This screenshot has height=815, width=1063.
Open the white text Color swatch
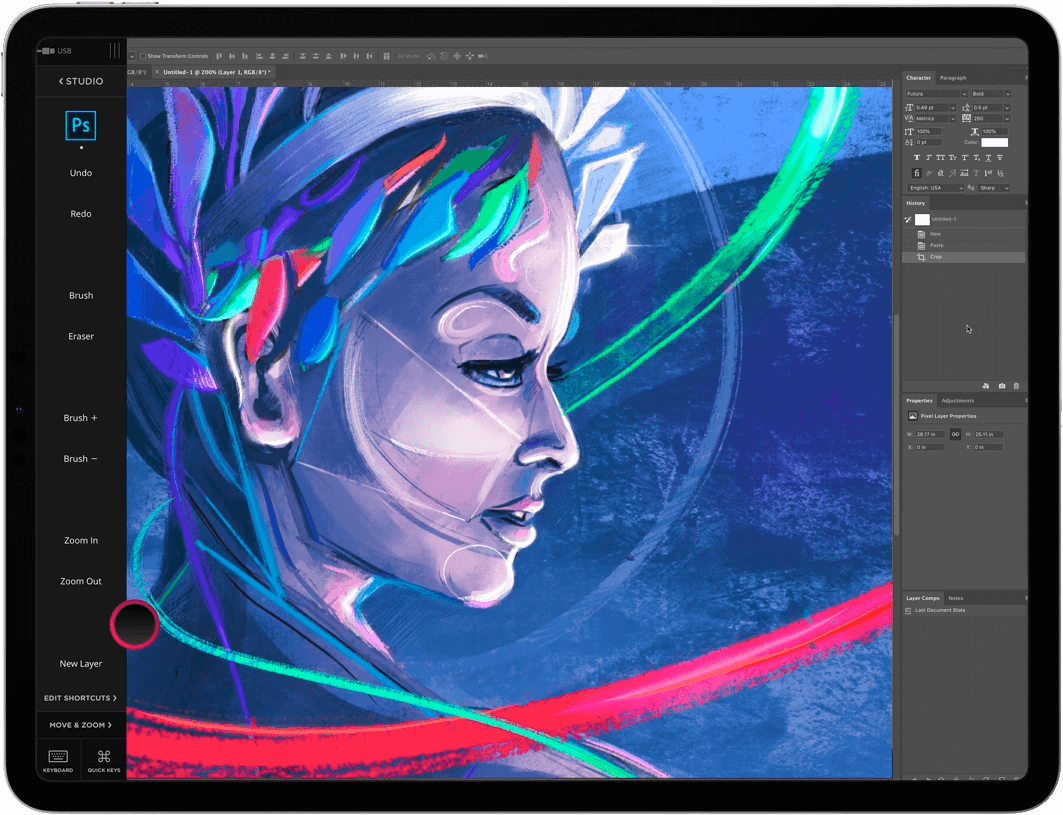995,142
